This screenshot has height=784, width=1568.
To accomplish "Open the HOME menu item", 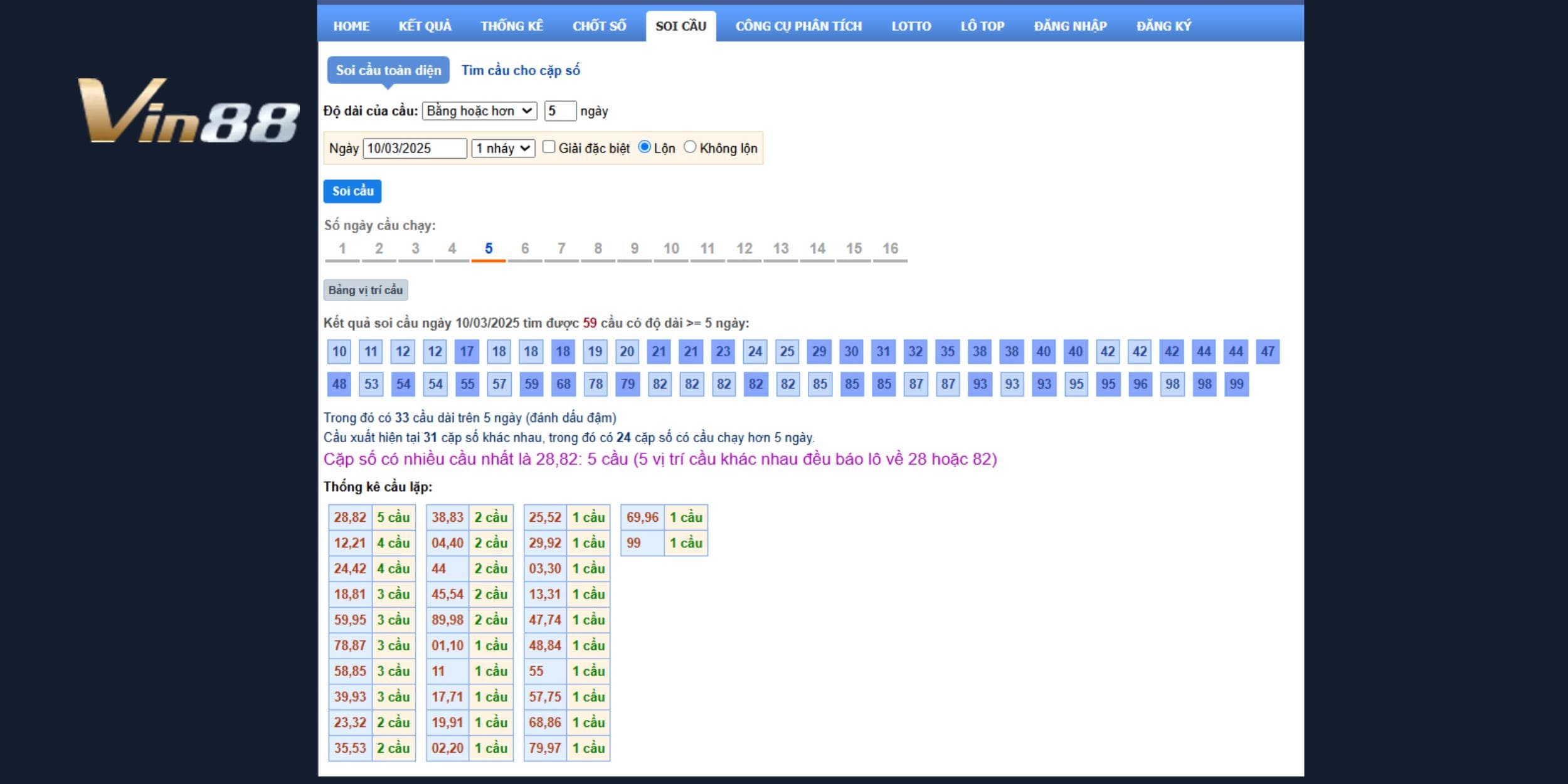I will coord(351,26).
